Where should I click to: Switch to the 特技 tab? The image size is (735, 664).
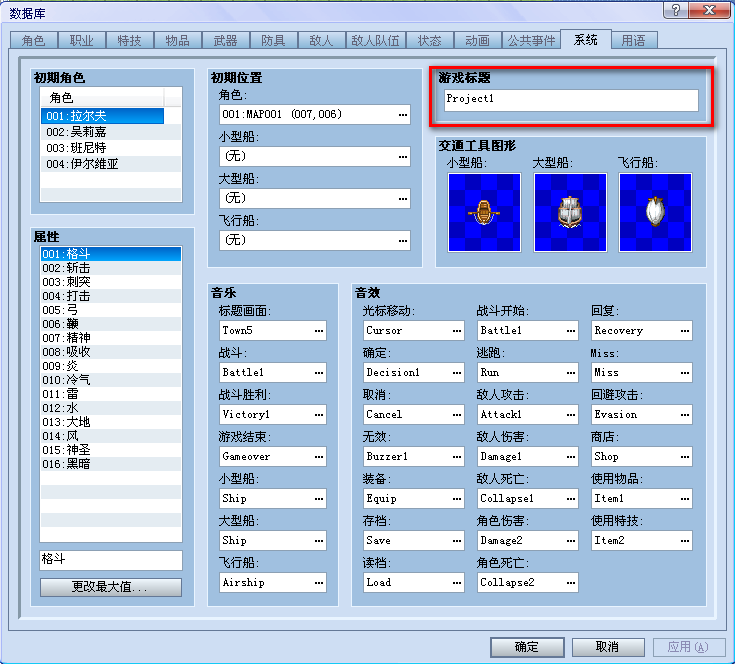(x=129, y=40)
